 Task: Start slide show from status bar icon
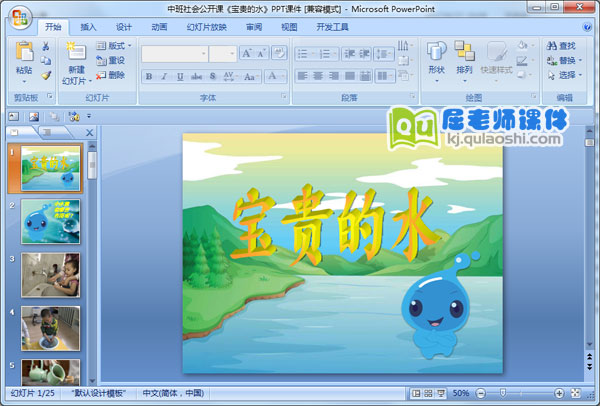(x=441, y=393)
